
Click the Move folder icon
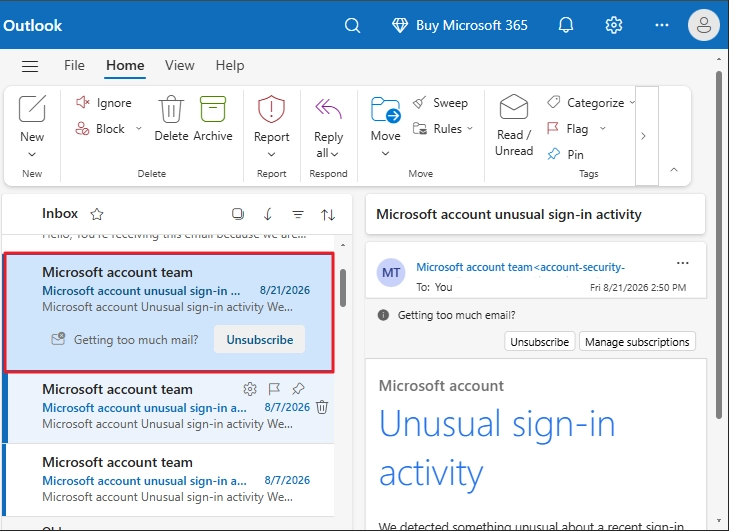385,109
